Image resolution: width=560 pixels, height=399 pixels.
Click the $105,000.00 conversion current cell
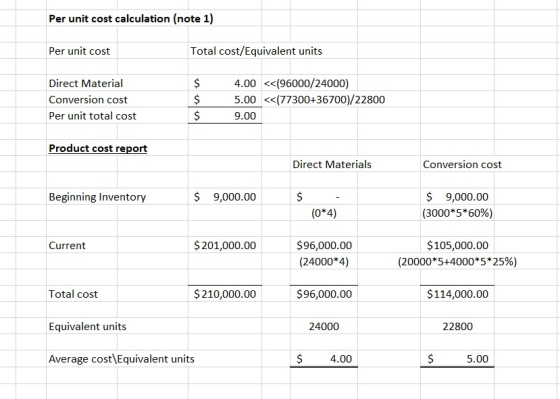[x=457, y=245]
